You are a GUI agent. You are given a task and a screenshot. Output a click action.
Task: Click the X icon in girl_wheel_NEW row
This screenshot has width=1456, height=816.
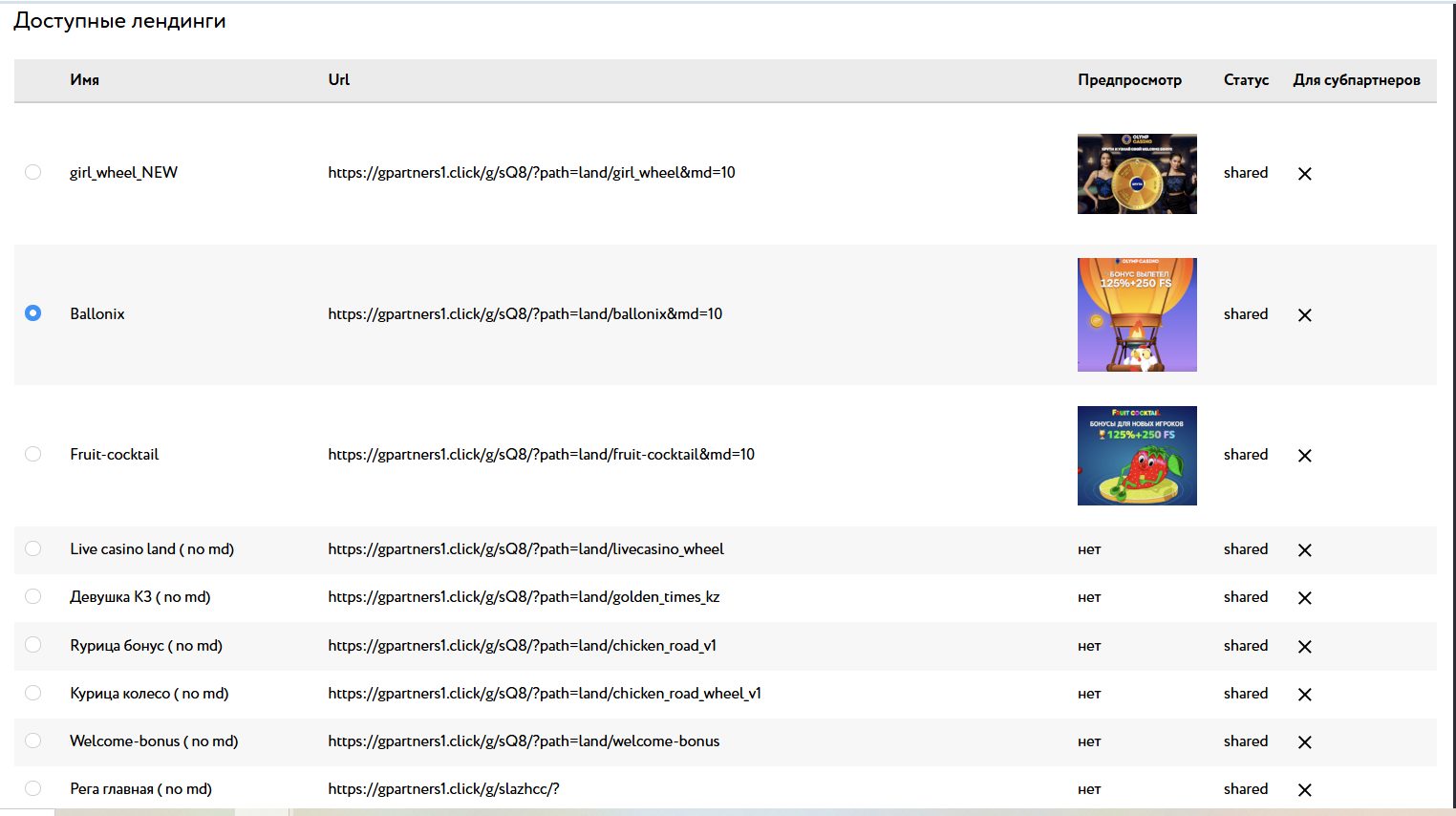coord(1304,174)
